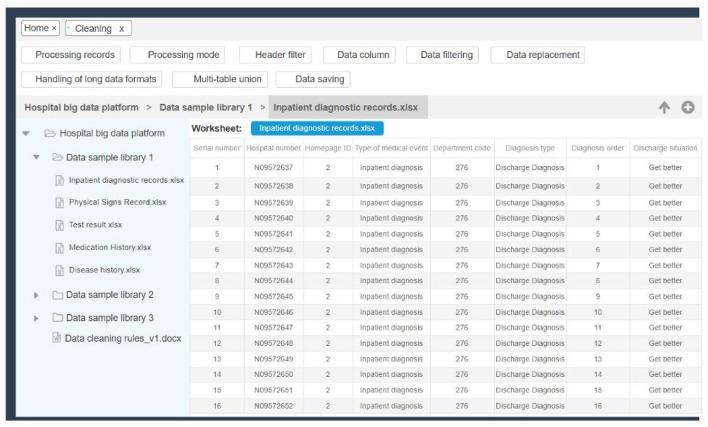This screenshot has width=708, height=427.
Task: Collapse Hospital big data platform root node
Action: (x=25, y=132)
